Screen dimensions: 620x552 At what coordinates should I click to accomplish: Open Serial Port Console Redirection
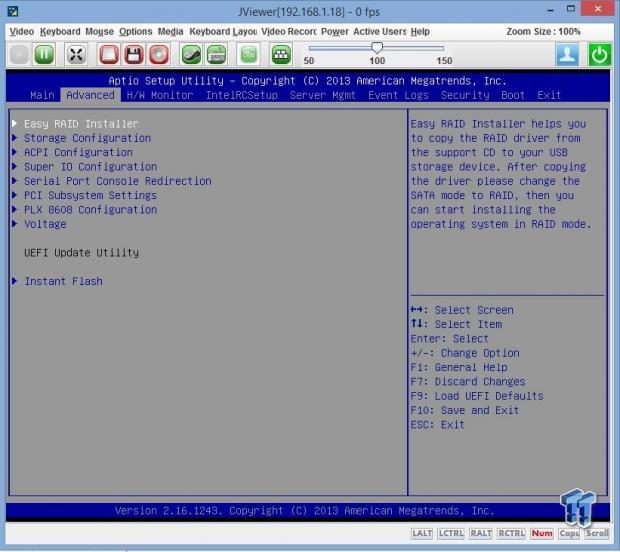[117, 181]
